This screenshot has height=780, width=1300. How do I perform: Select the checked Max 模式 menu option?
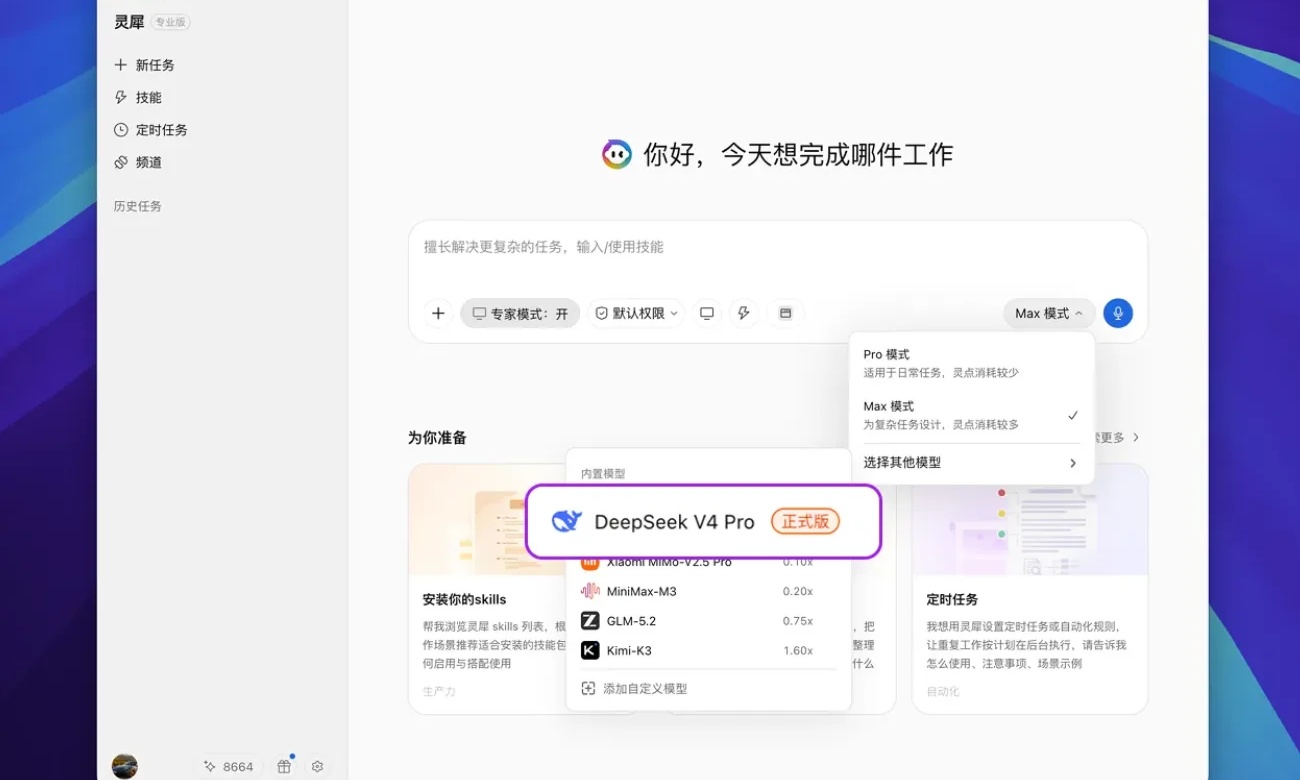(x=971, y=415)
